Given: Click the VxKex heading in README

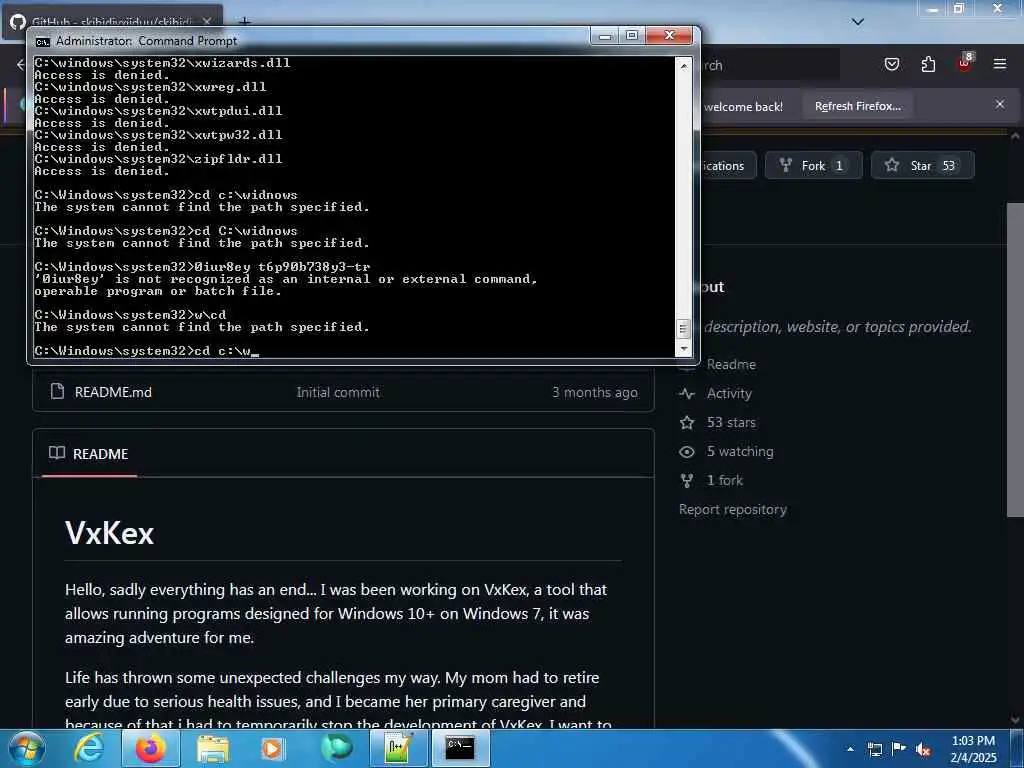Looking at the screenshot, I should click(109, 533).
